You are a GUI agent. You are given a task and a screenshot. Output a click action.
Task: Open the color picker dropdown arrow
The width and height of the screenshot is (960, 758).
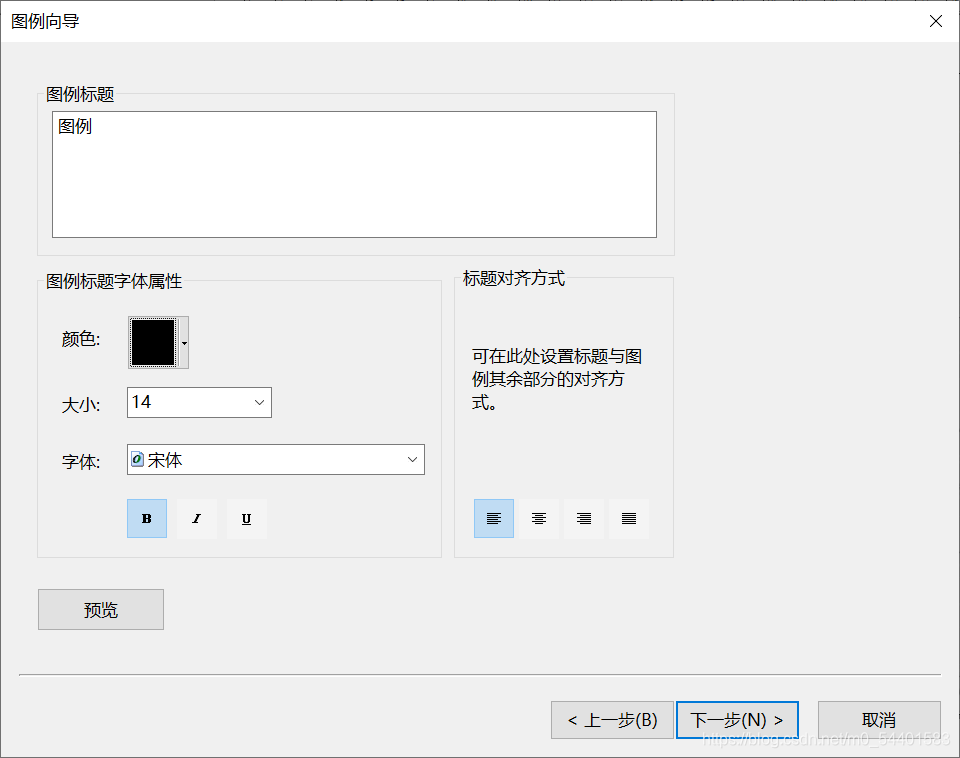184,343
